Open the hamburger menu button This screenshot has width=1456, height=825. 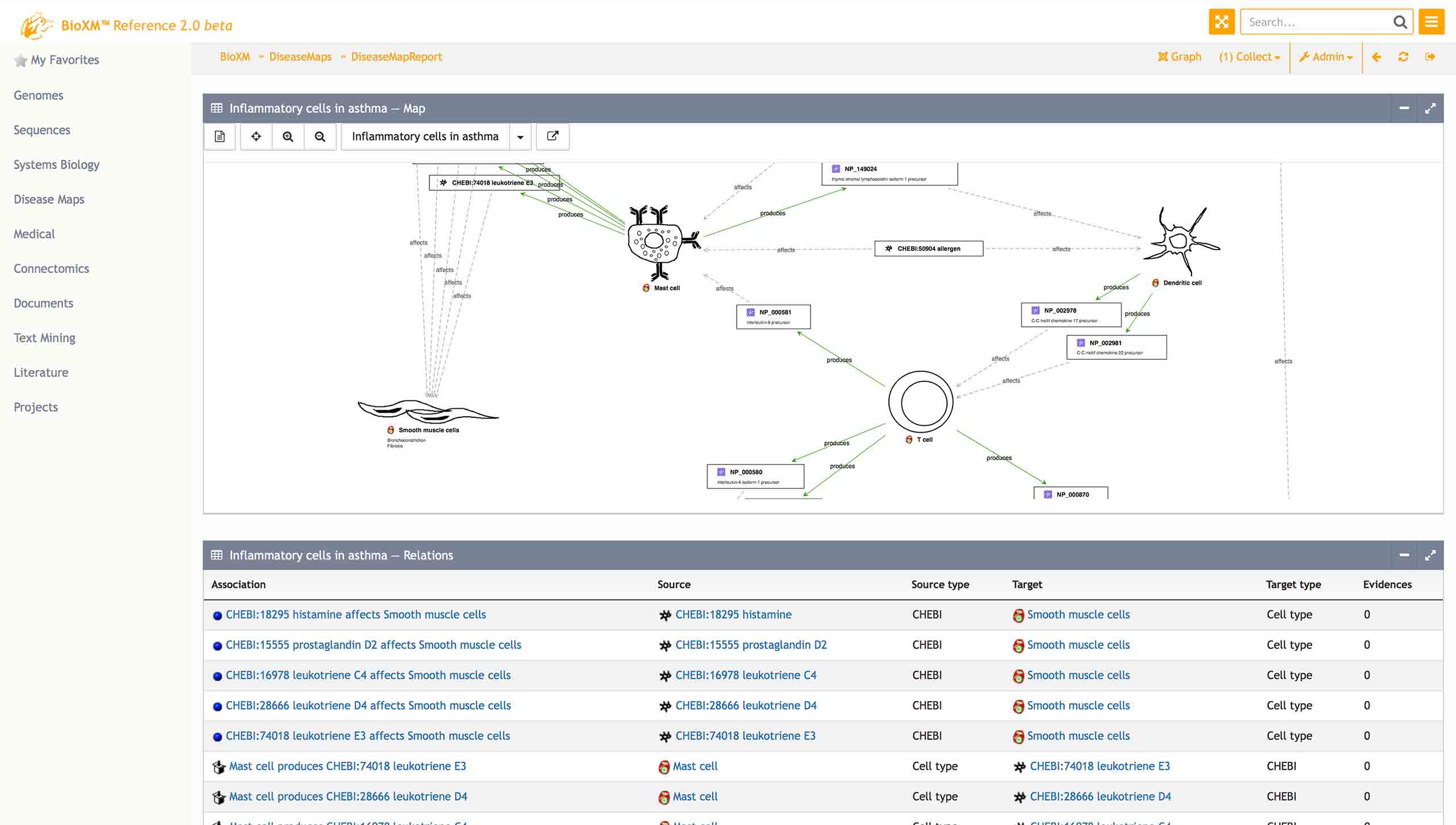pyautogui.click(x=1431, y=22)
